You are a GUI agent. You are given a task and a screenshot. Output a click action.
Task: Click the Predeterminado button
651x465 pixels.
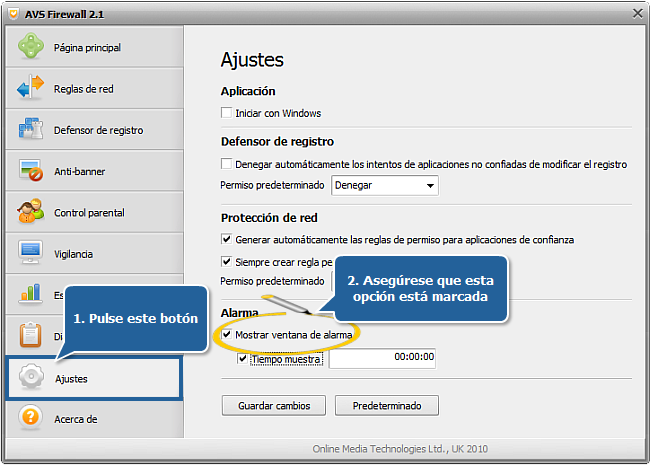387,405
